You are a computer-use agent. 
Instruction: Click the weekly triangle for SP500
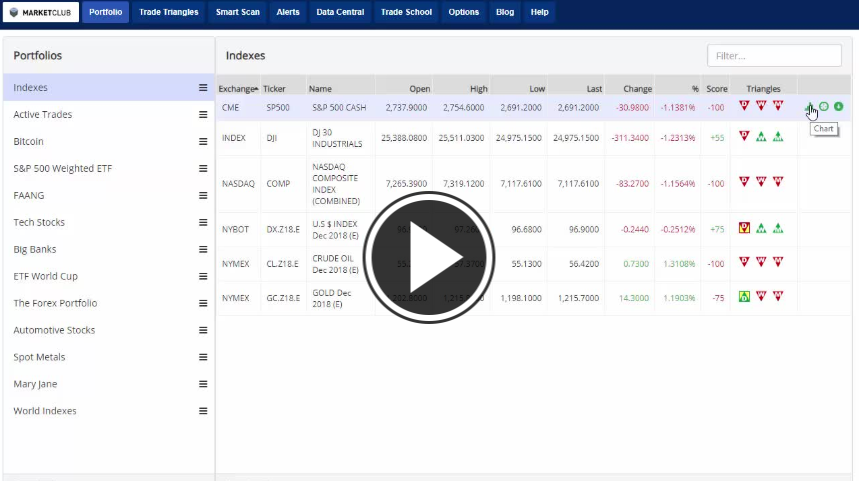761,105
